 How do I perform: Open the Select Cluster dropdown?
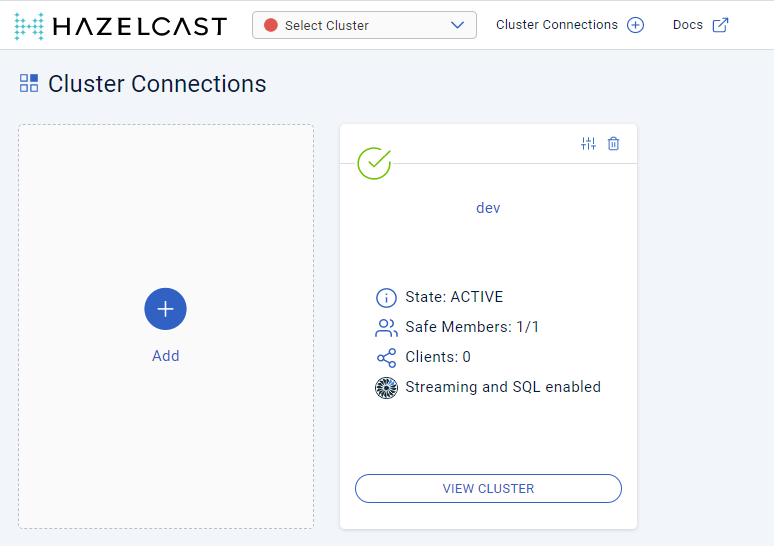[x=364, y=25]
